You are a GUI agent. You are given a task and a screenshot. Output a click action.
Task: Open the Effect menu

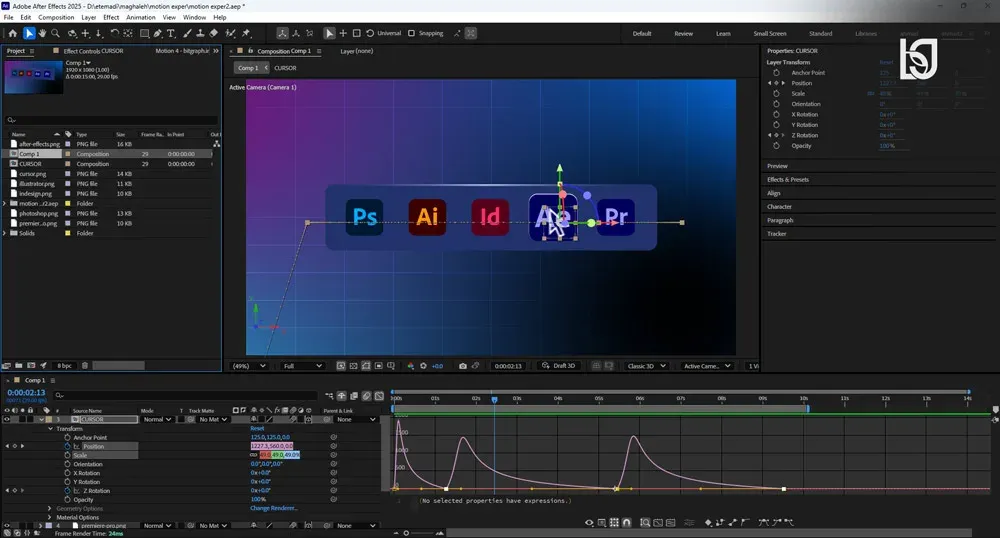coord(111,17)
